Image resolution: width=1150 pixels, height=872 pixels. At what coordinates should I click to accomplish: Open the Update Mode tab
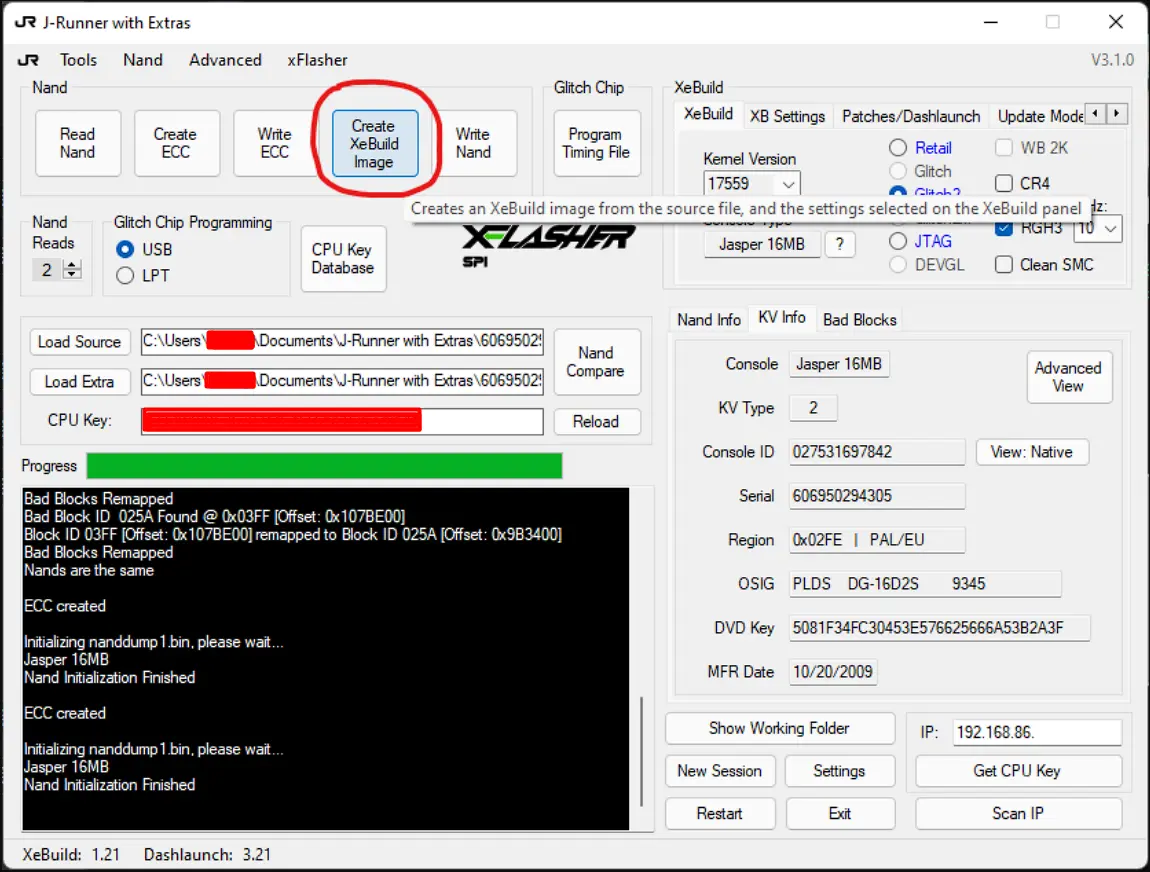pos(1039,116)
